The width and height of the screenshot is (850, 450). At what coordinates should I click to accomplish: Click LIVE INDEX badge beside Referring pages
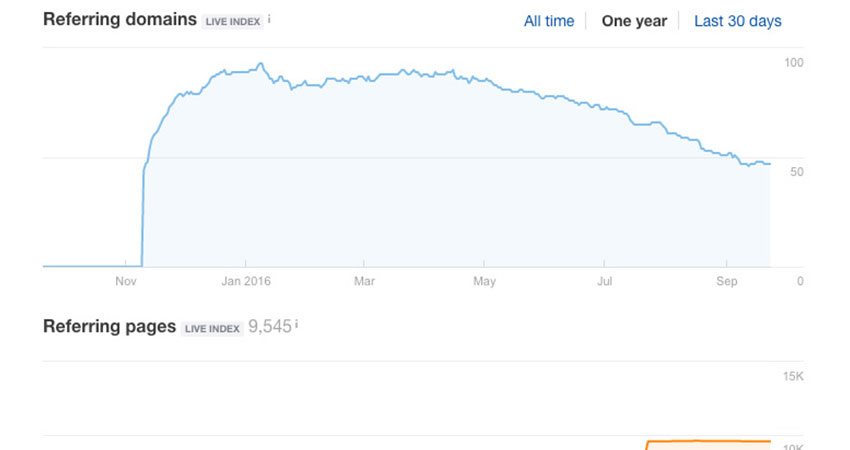coord(213,328)
